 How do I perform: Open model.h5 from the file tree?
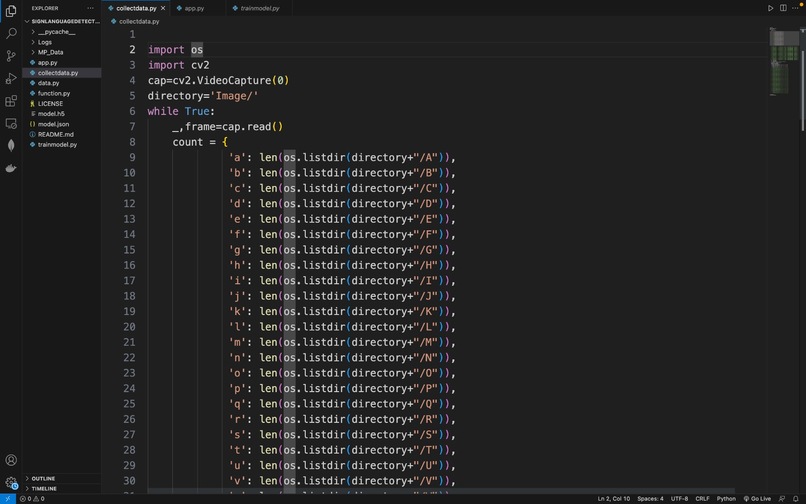point(62,114)
